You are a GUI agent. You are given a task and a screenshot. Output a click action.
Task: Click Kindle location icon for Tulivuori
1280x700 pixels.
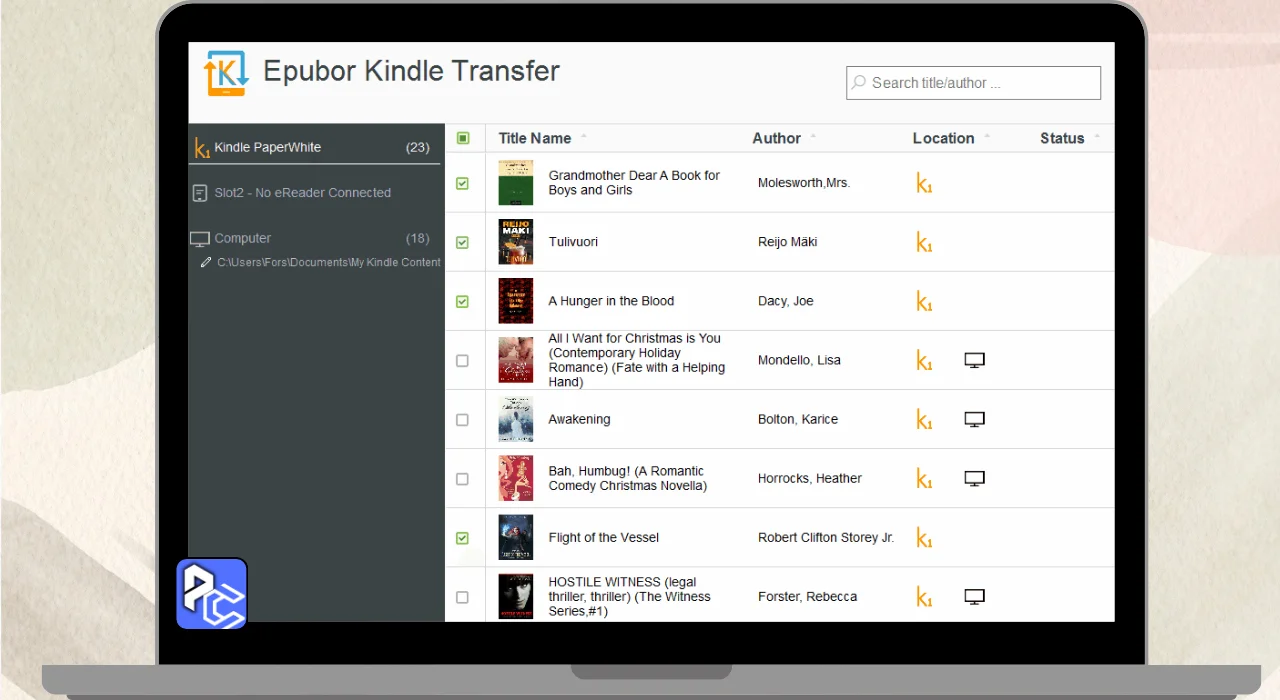coord(924,242)
